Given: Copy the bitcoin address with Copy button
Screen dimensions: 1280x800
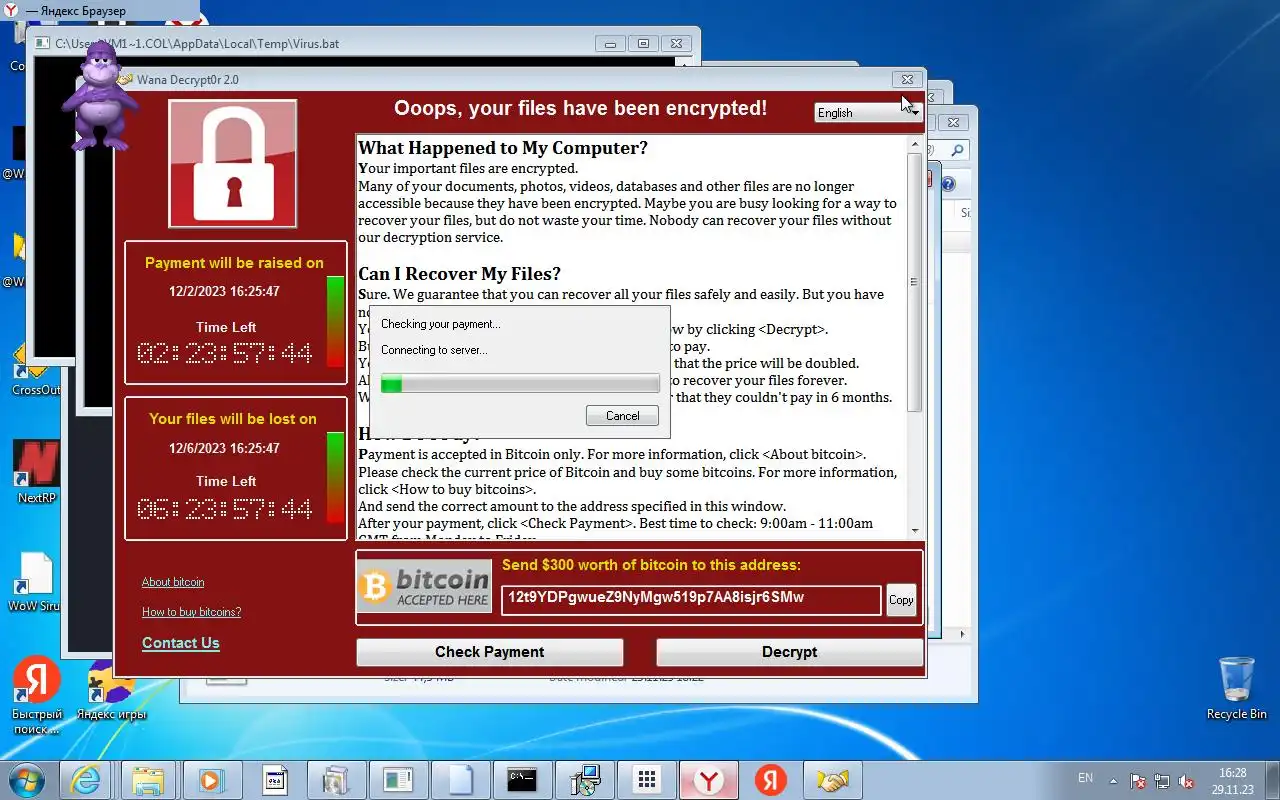Looking at the screenshot, I should pyautogui.click(x=901, y=600).
